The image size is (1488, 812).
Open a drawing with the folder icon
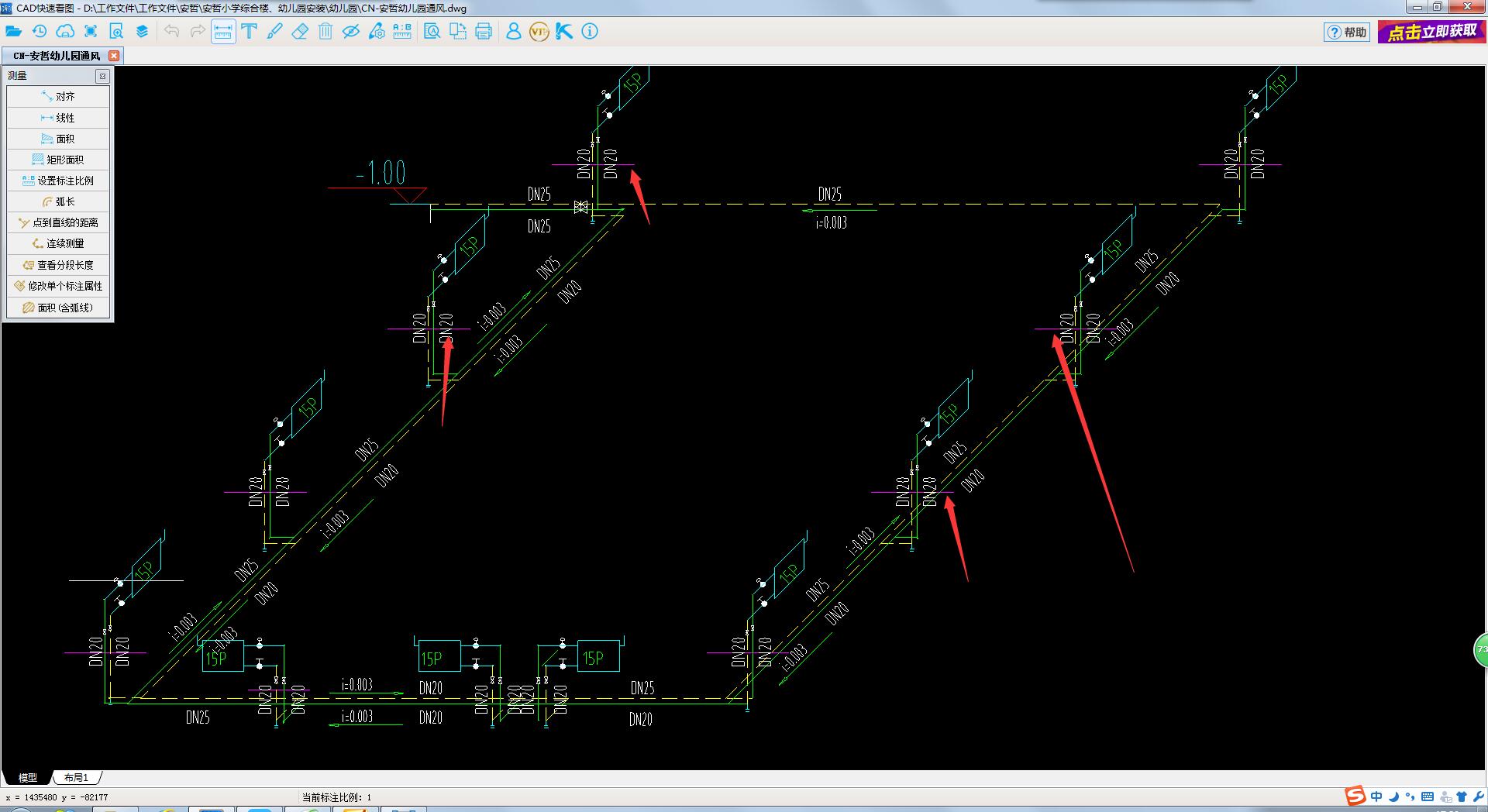[13, 32]
